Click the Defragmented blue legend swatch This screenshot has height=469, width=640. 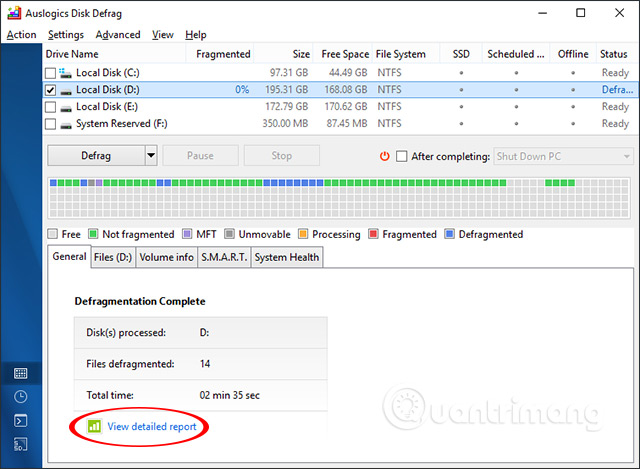(x=449, y=234)
